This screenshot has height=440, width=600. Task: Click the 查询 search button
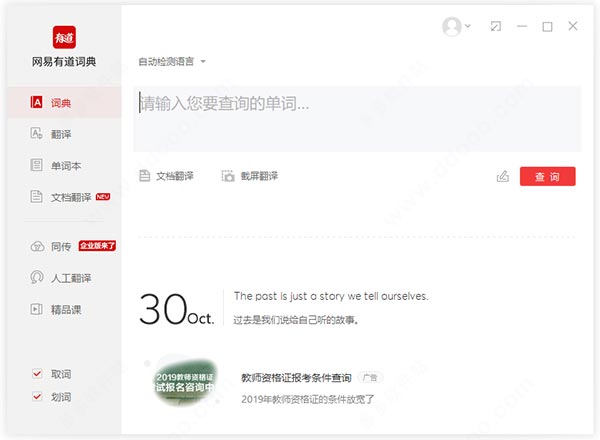tap(547, 176)
